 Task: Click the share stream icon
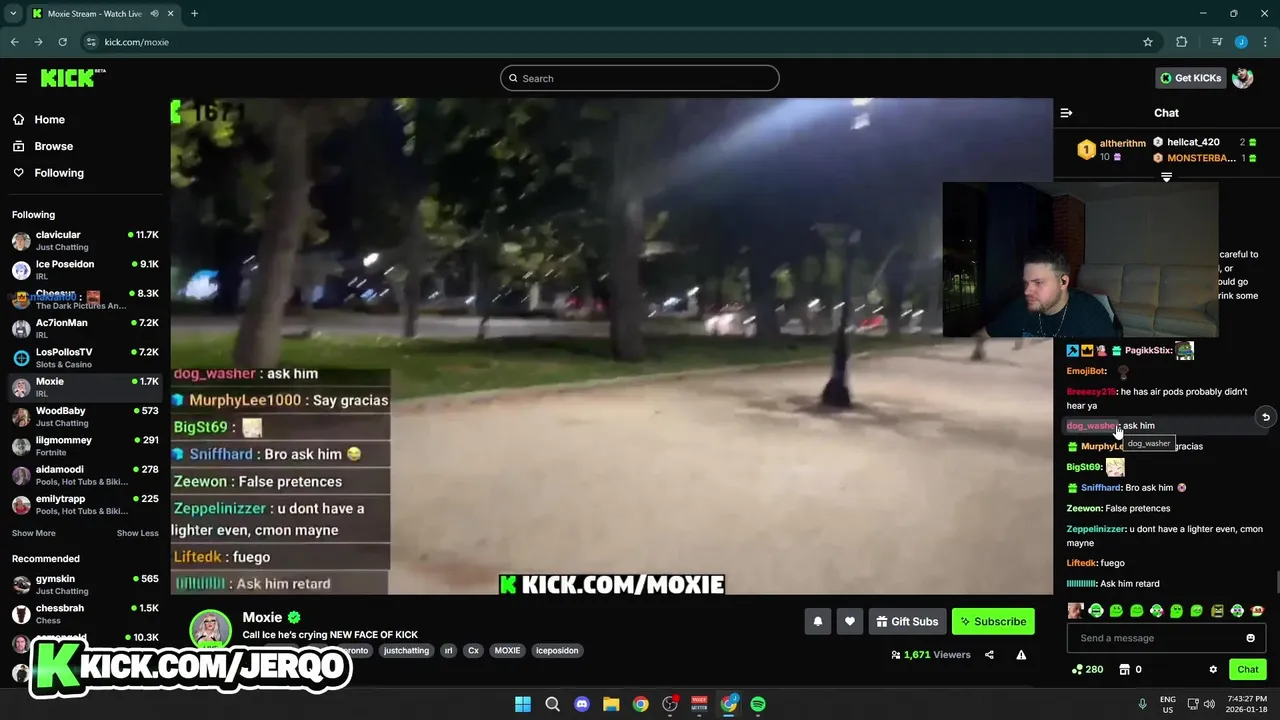click(x=989, y=655)
